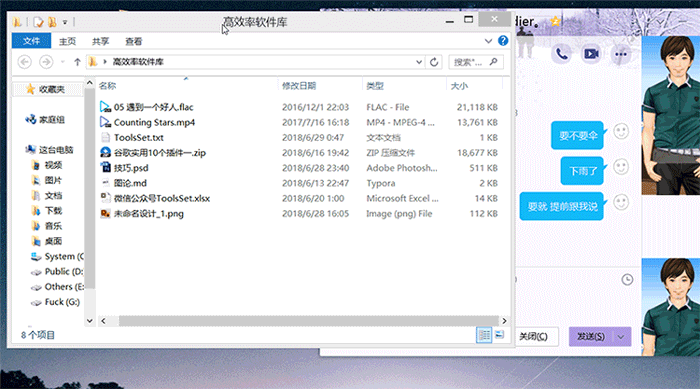Screen dimensions: 700x389
Task: Open Explorer help question mark icon
Action: coord(503,41)
